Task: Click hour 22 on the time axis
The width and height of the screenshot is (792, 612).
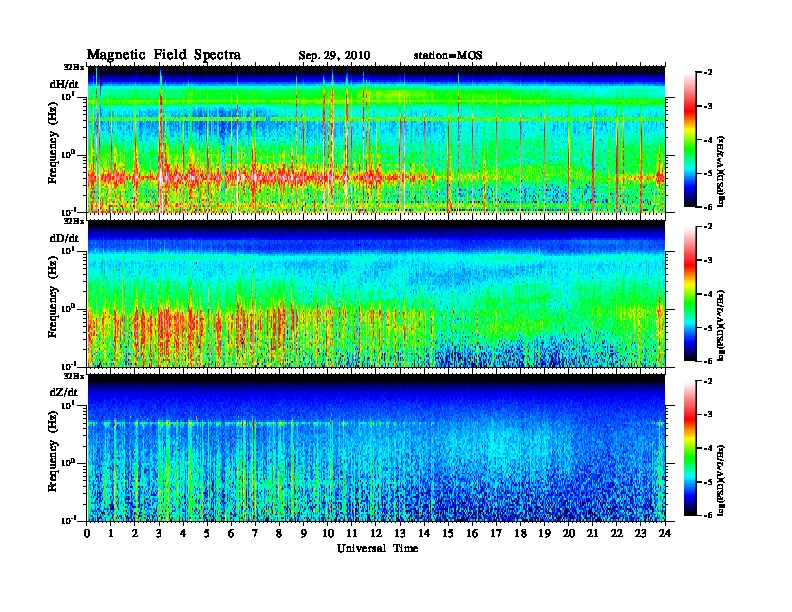Action: click(x=617, y=534)
